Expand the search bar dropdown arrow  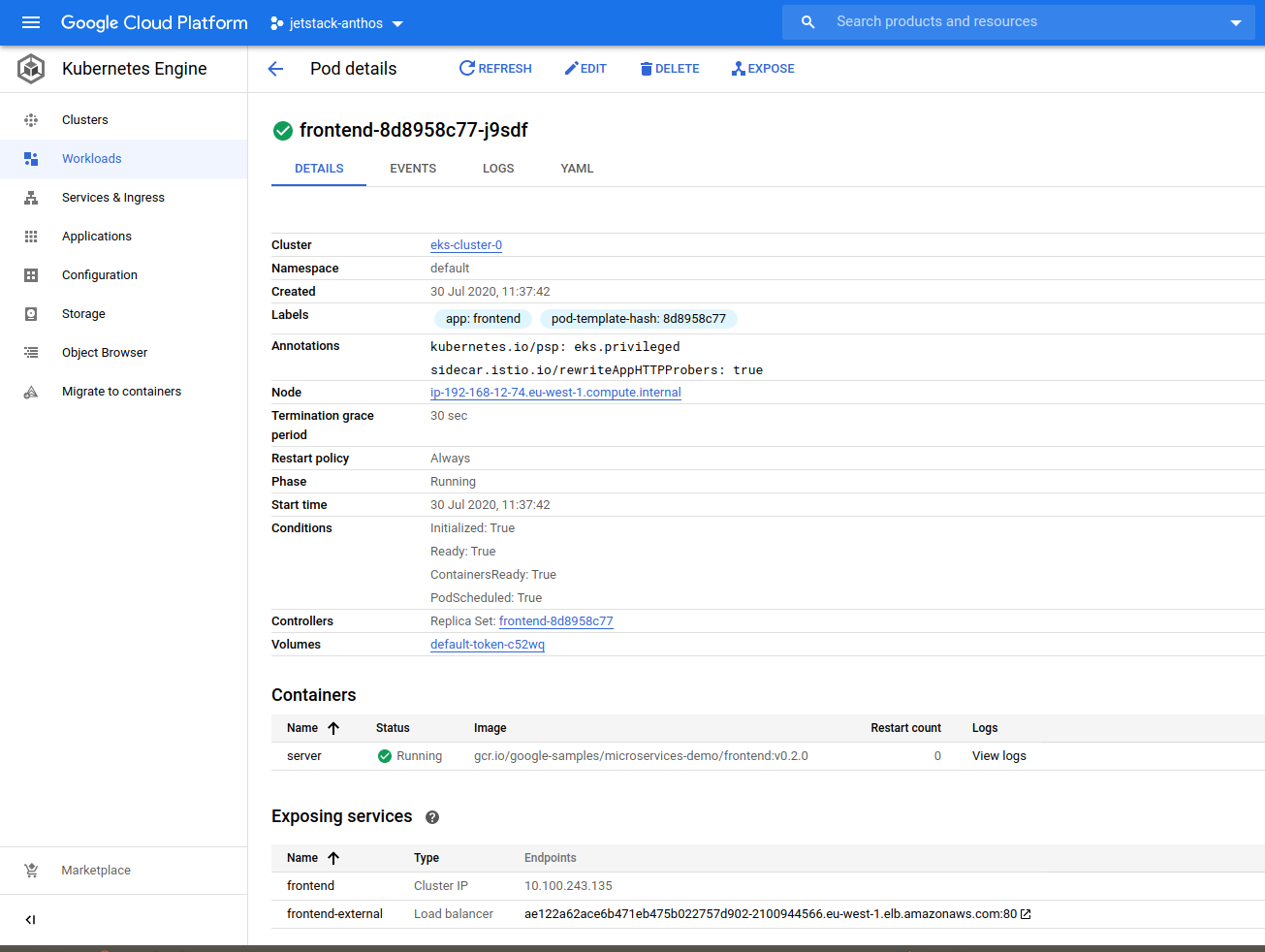tap(1235, 22)
